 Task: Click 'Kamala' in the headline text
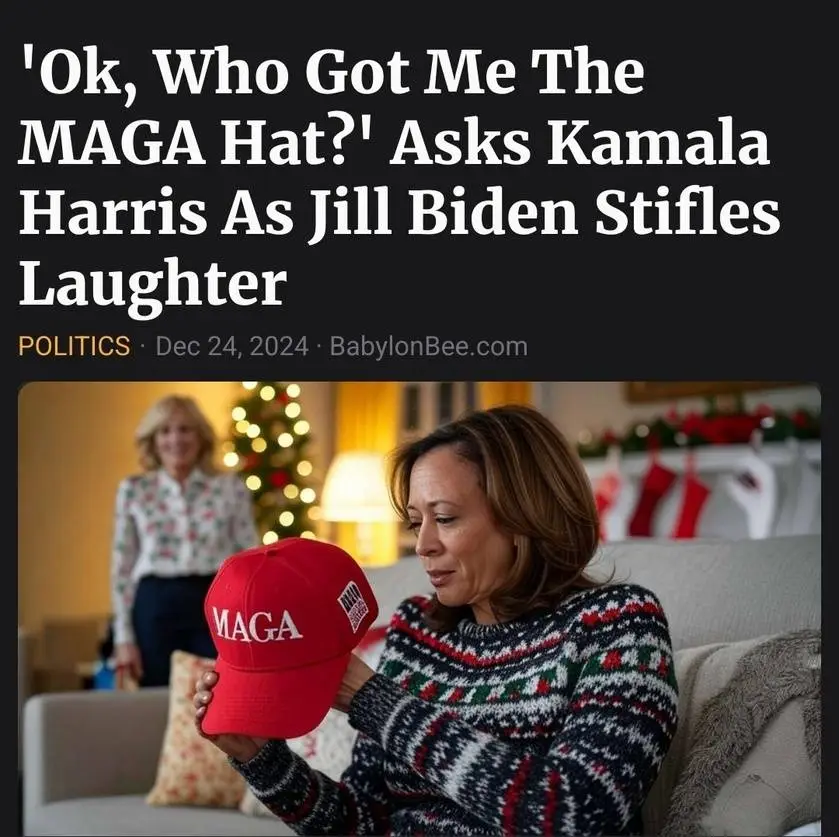[x=658, y=143]
